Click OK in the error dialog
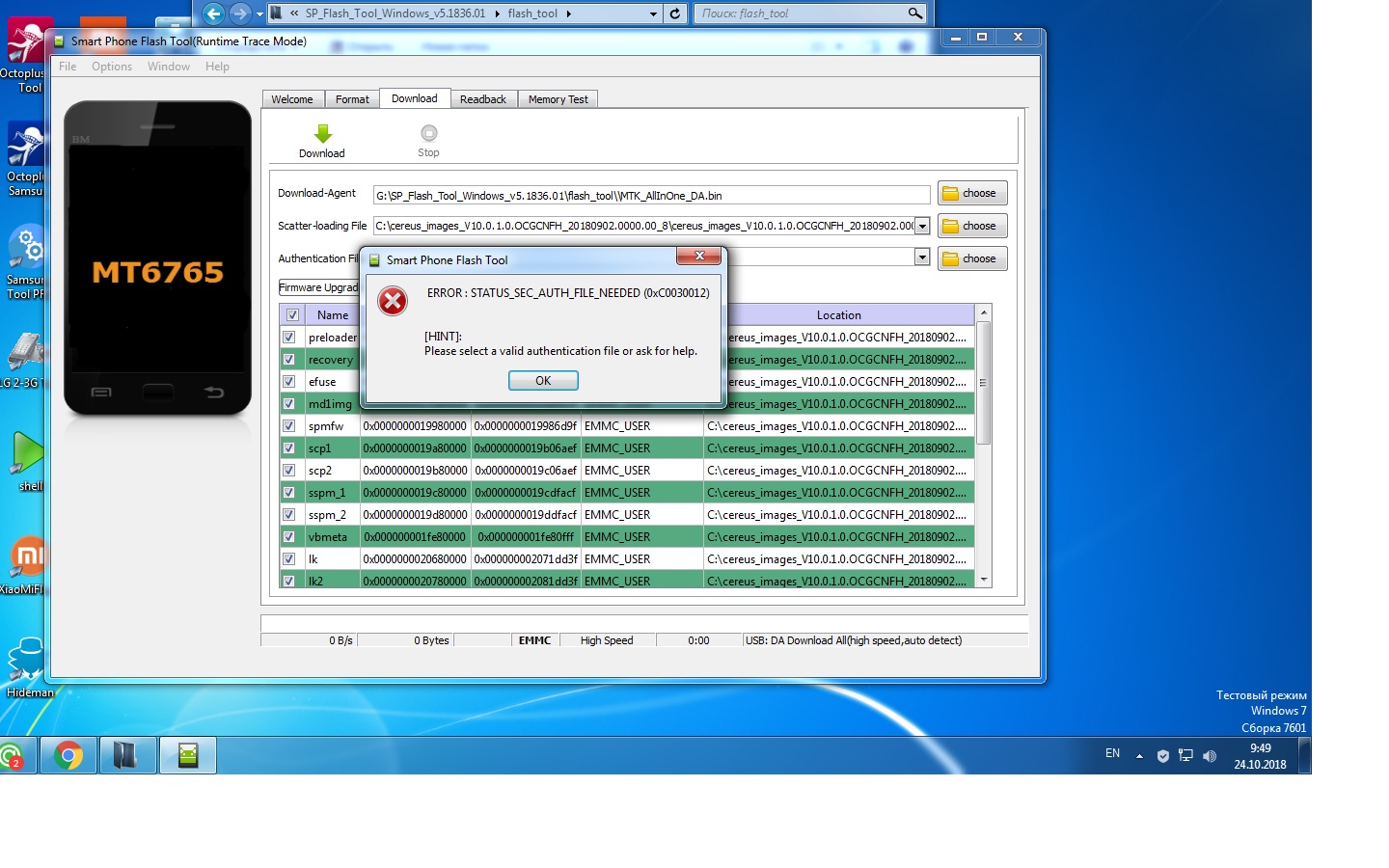This screenshot has height=868, width=1389. 543,381
